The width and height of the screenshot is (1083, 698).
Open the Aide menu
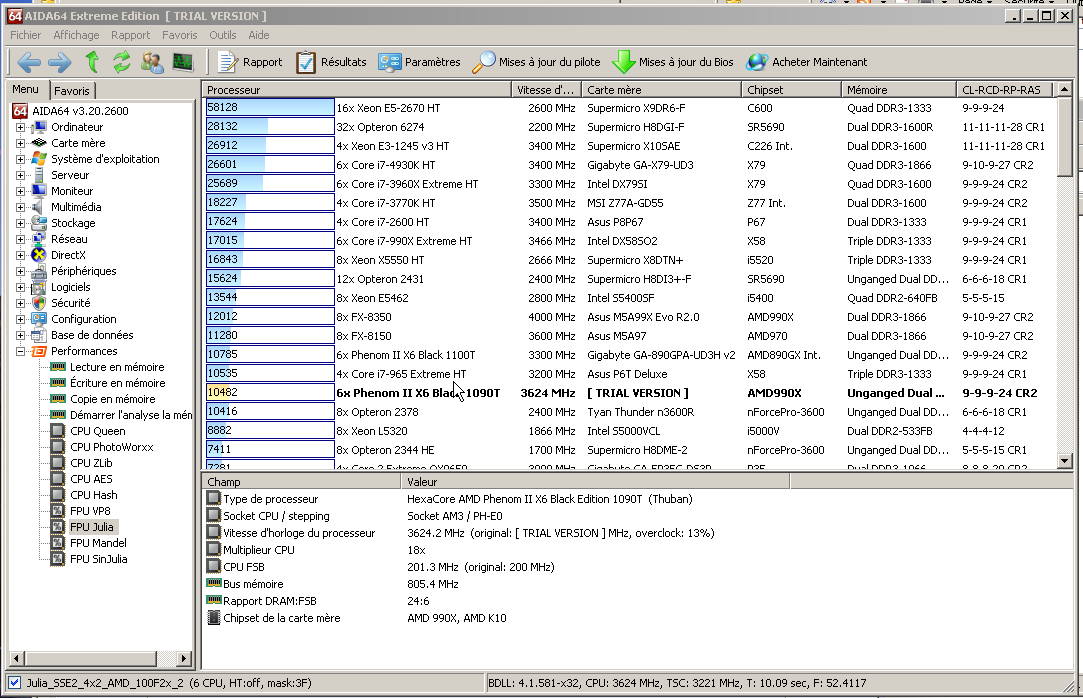[x=259, y=35]
